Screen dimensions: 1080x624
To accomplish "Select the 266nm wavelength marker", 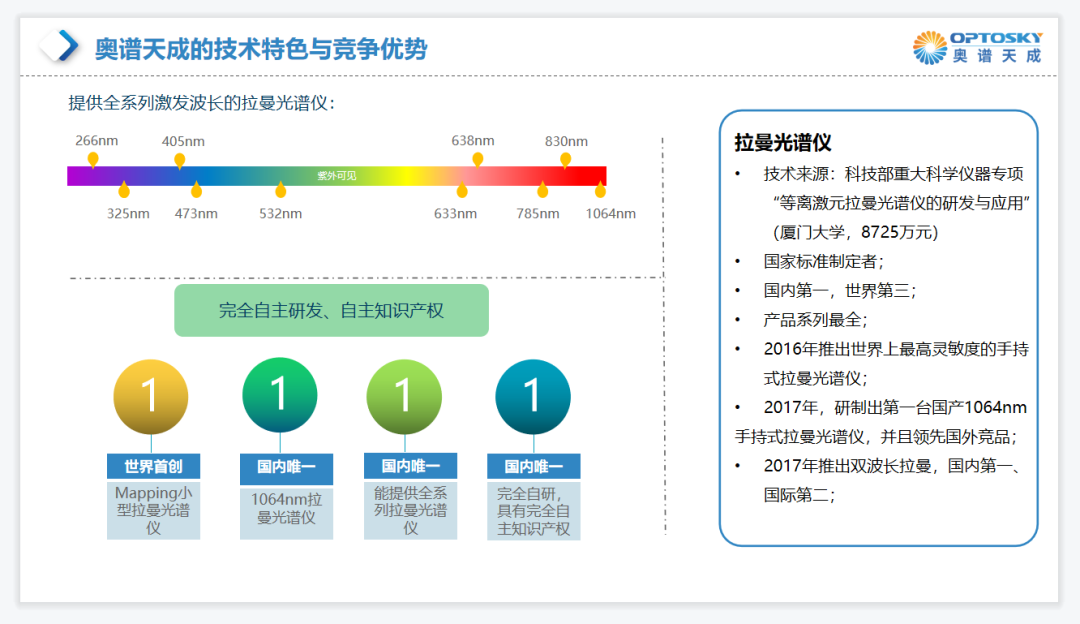I will pos(93,160).
